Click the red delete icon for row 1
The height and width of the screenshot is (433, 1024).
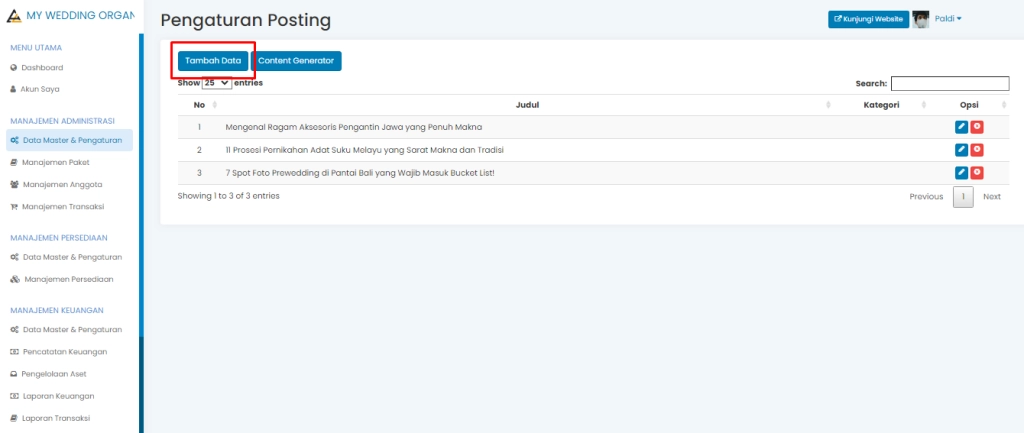[x=977, y=127]
